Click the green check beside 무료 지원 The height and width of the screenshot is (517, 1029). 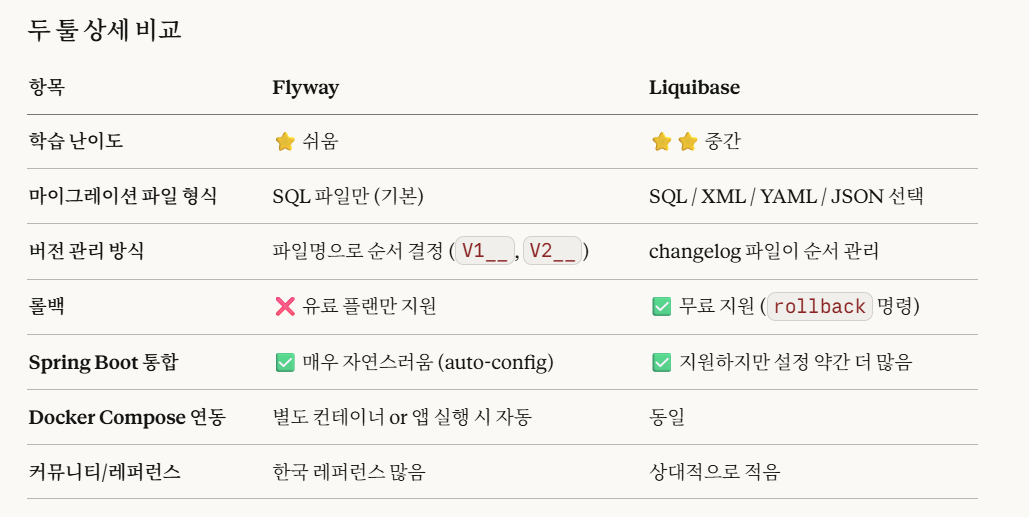661,307
